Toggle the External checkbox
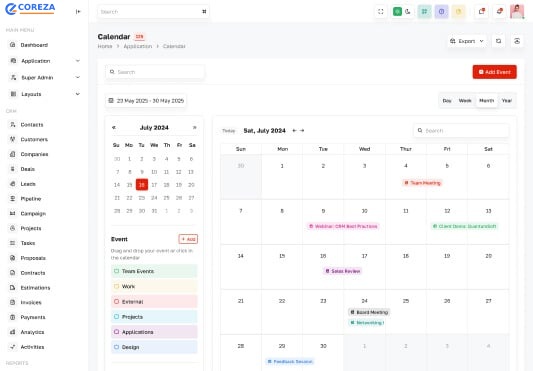 (116, 302)
